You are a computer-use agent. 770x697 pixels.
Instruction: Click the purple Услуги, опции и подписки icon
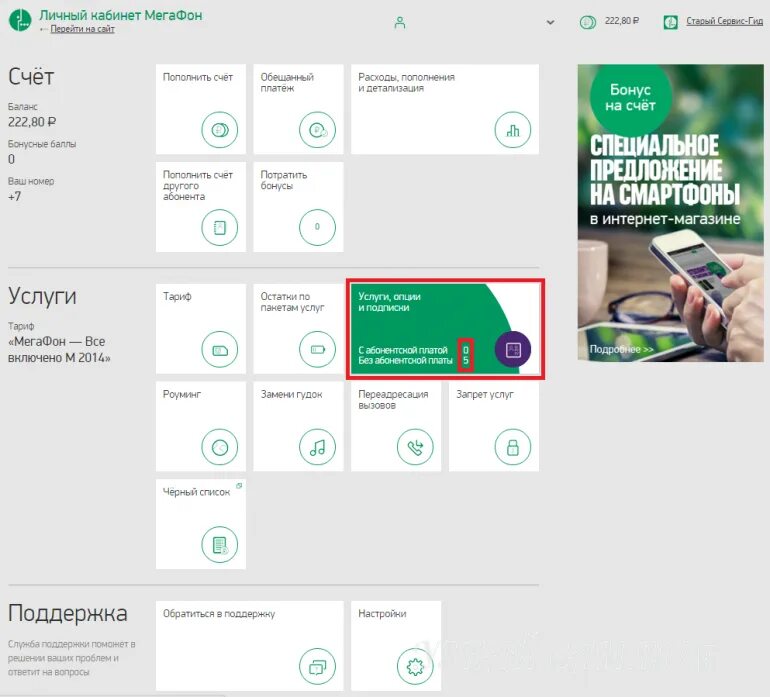coord(513,349)
